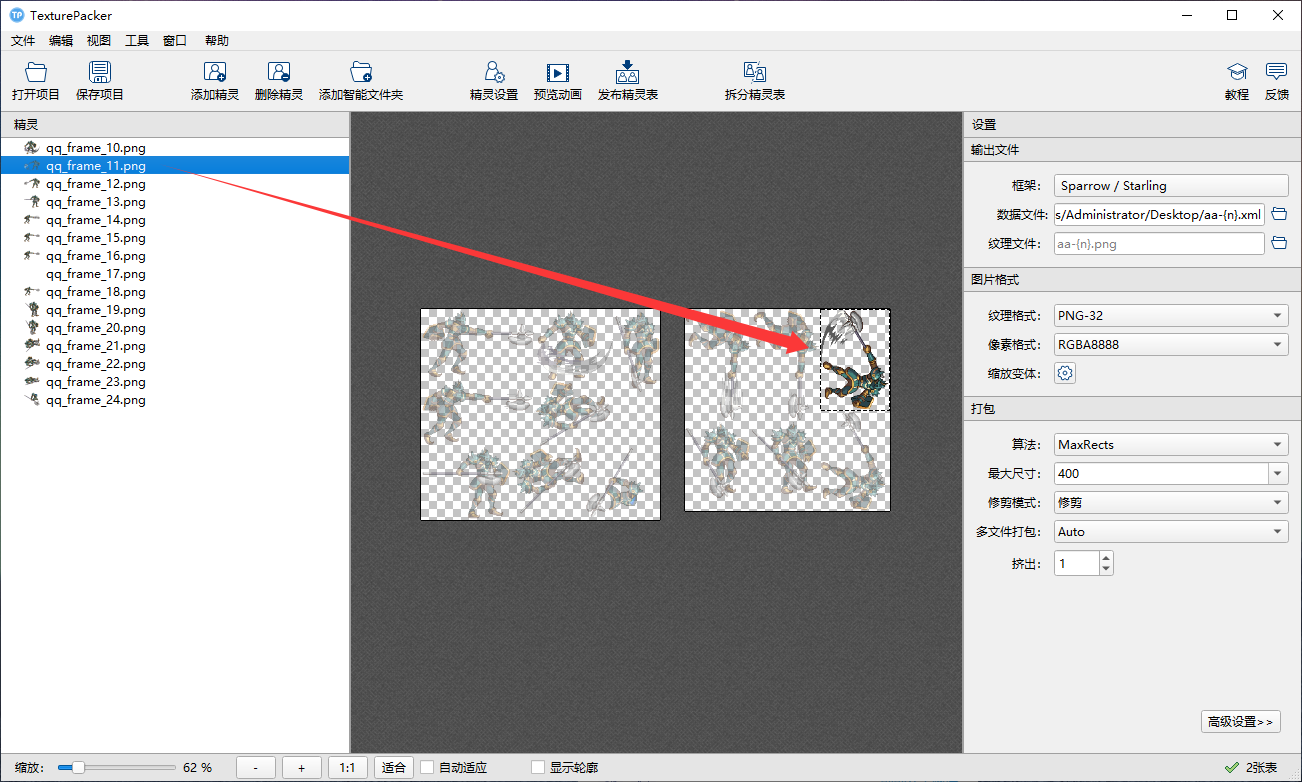Screen dimensions: 1302x782
Task: Open 精灵设置 sprite settings
Action: click(494, 73)
